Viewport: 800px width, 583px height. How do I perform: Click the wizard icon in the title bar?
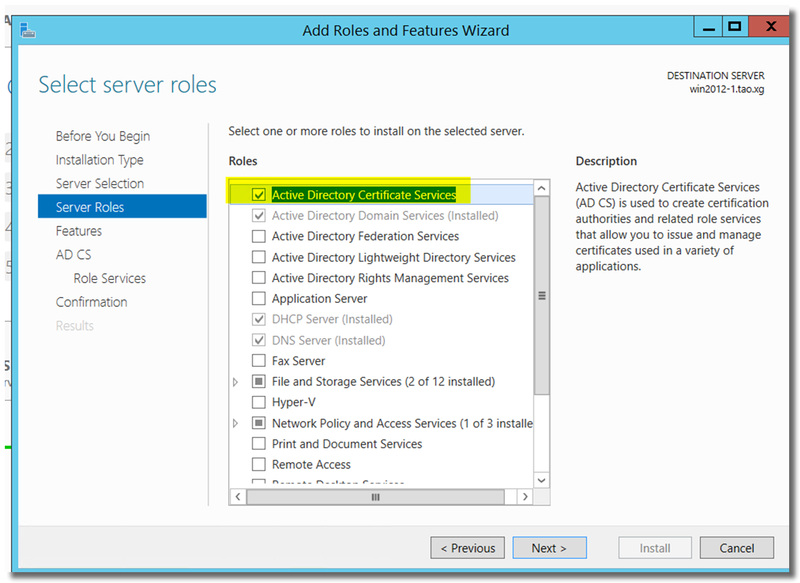[x=28, y=30]
